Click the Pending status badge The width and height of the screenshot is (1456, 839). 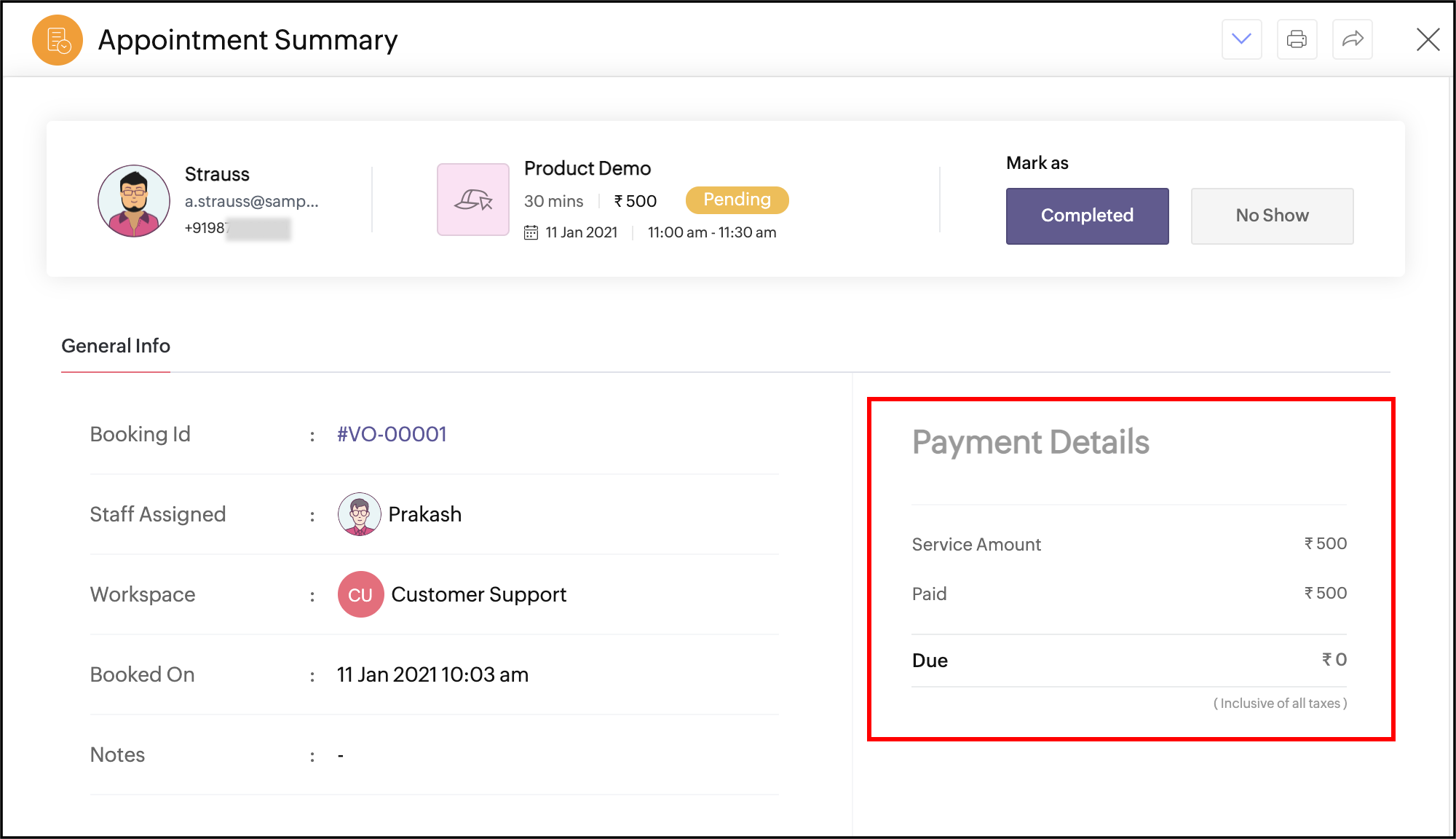point(737,200)
